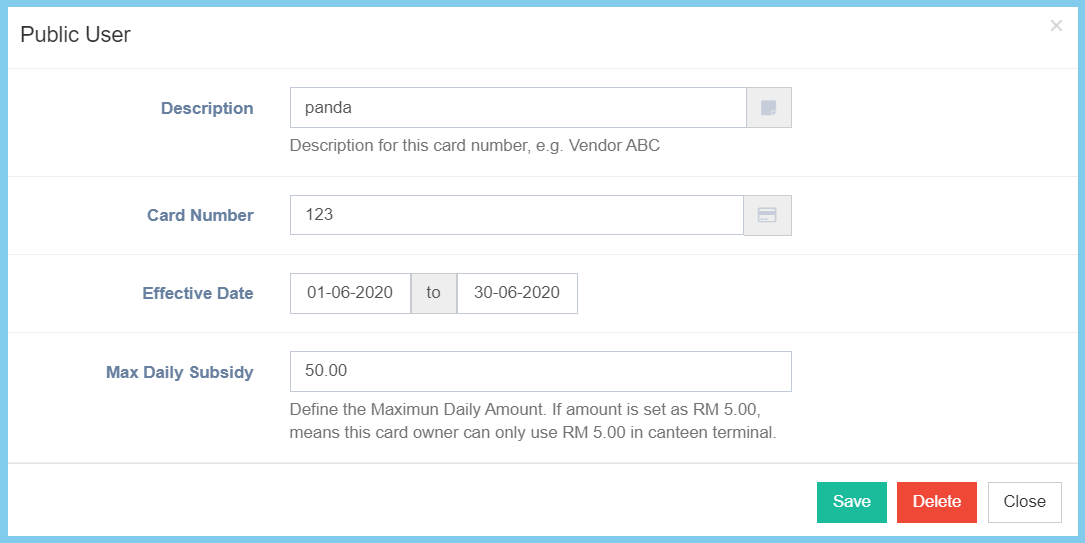Click the 'canteen terminal' hint text line

532,433
